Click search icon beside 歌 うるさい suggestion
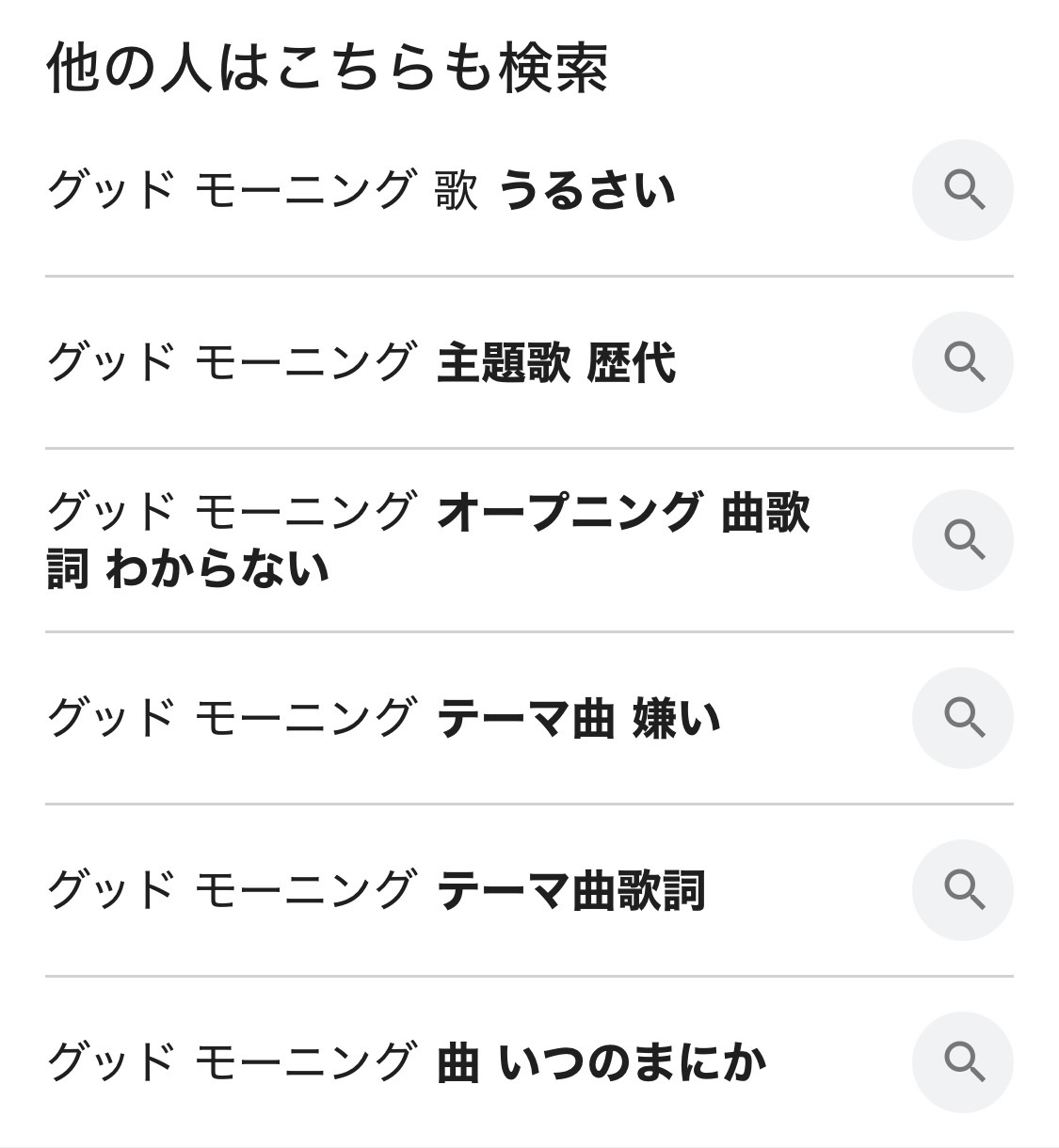This screenshot has height=1148, width=1059. click(962, 190)
